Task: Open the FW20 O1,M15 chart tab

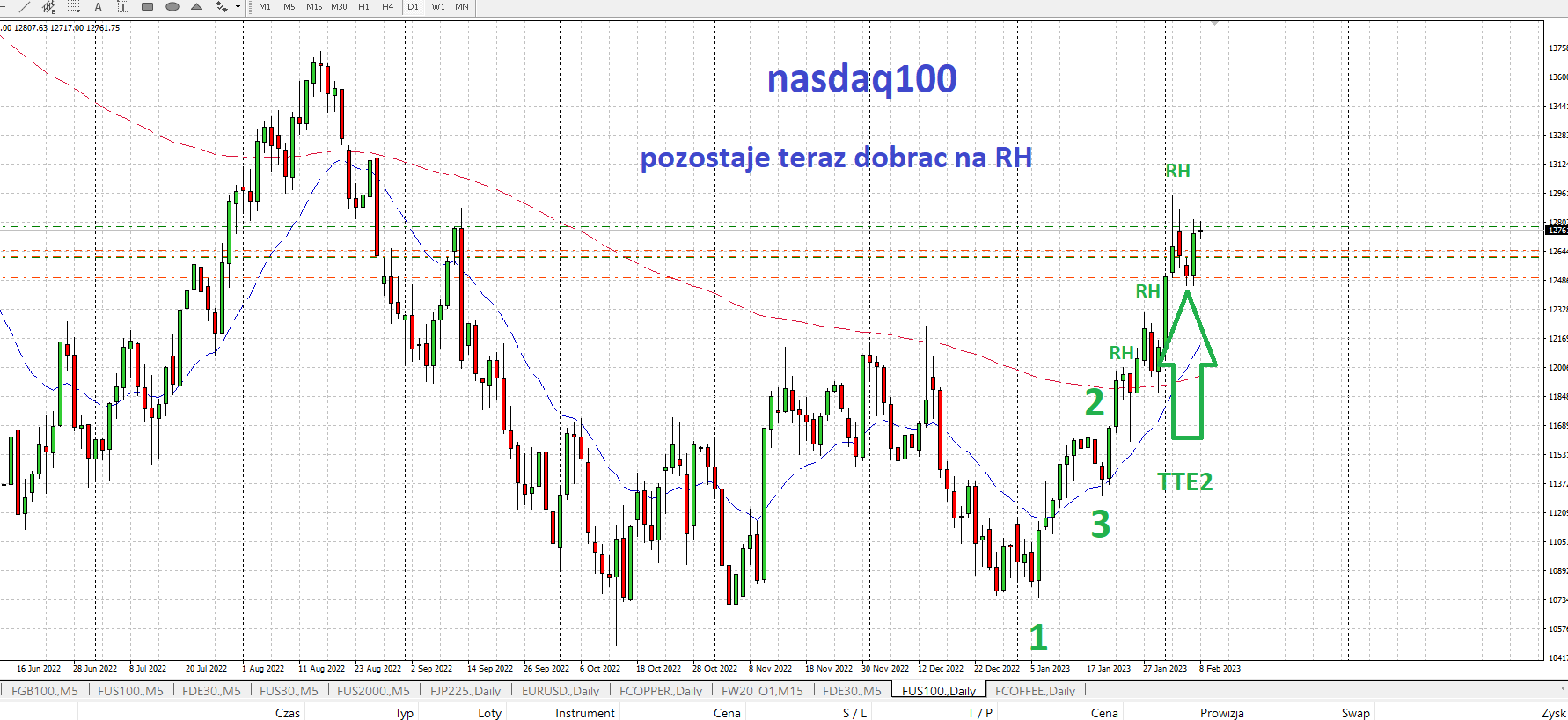Action: pyautogui.click(x=762, y=691)
